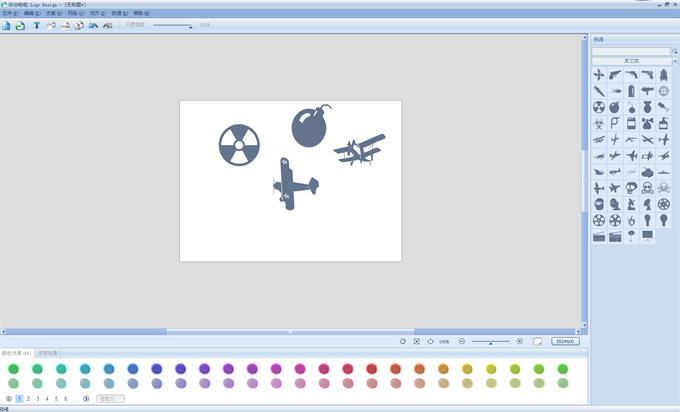Pick the biohazard symbol from the library

(x=599, y=123)
